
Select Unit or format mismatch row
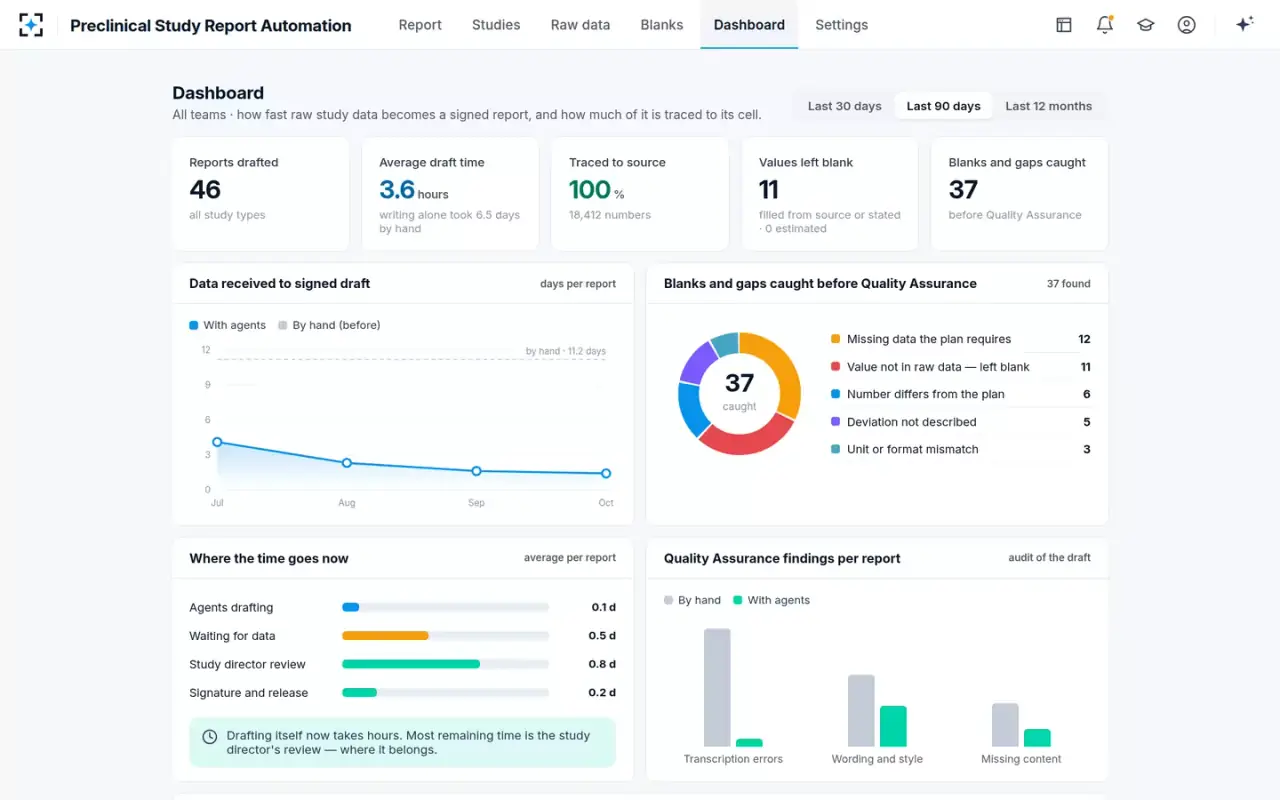960,449
